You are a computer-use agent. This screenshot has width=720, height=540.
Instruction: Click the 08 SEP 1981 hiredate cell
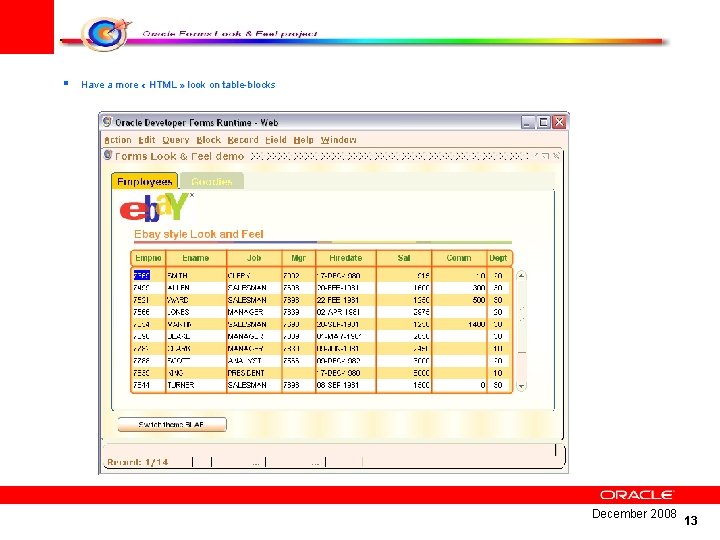[x=346, y=385]
